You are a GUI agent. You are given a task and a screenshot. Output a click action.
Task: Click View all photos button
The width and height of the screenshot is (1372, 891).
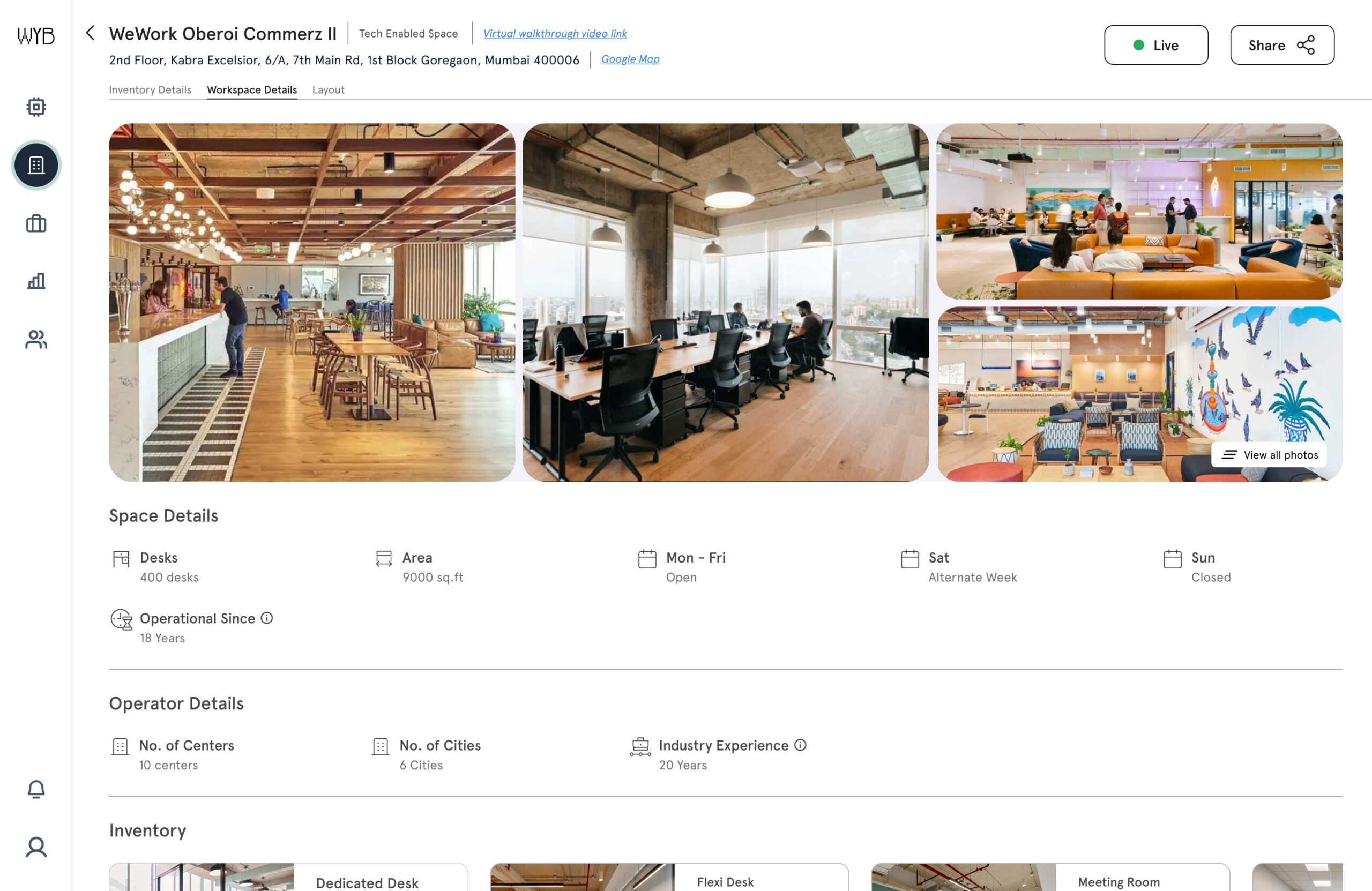pos(1269,455)
